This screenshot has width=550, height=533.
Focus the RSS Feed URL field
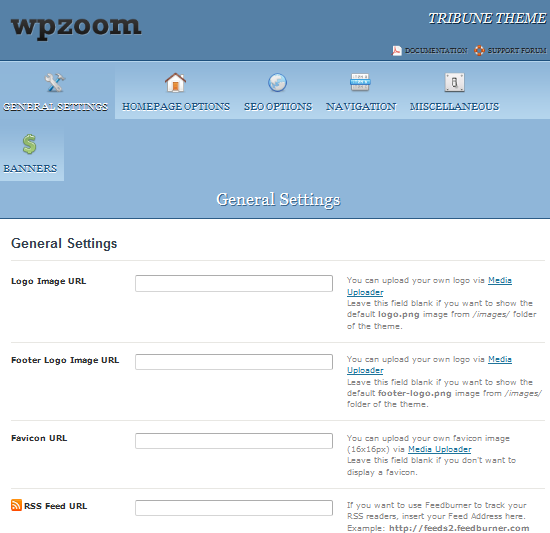pyautogui.click(x=234, y=508)
